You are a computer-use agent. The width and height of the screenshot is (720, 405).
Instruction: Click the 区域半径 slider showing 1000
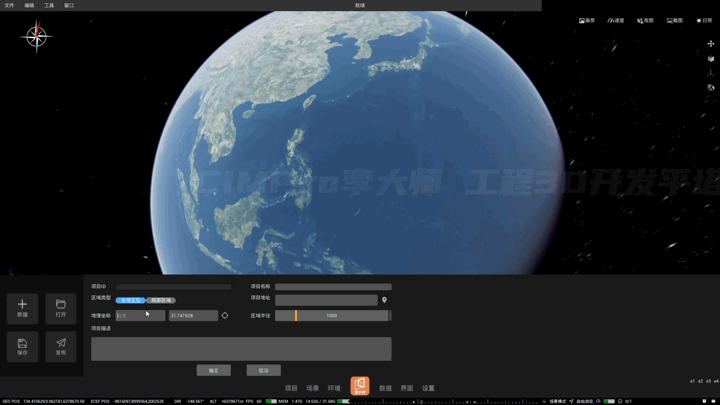pos(332,315)
